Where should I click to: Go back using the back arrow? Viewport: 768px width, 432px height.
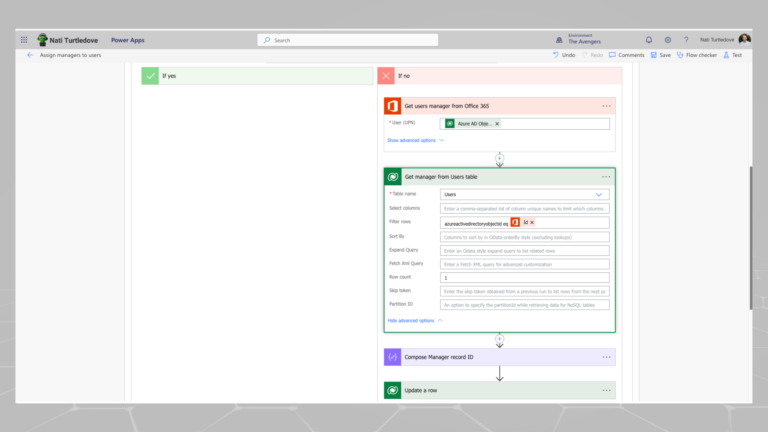[x=30, y=55]
